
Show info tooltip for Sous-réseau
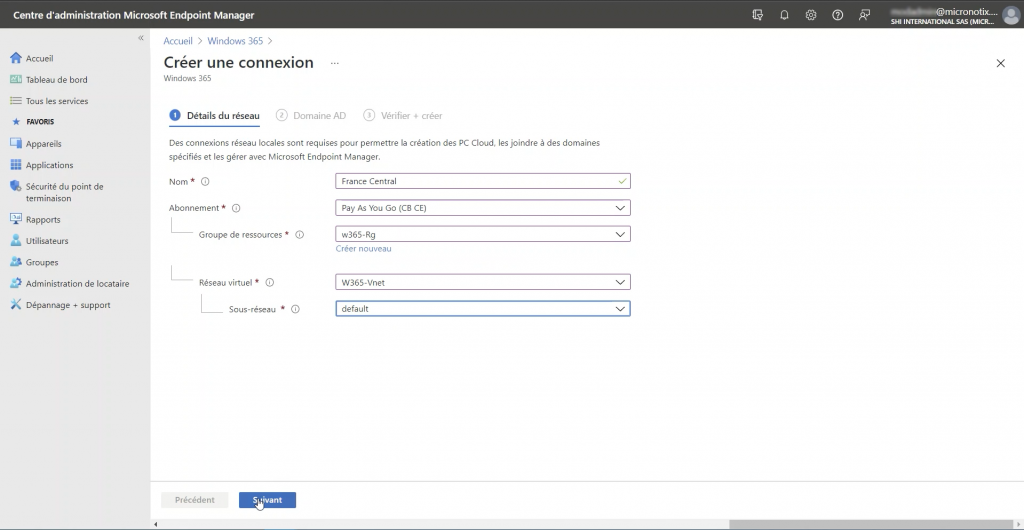point(295,309)
